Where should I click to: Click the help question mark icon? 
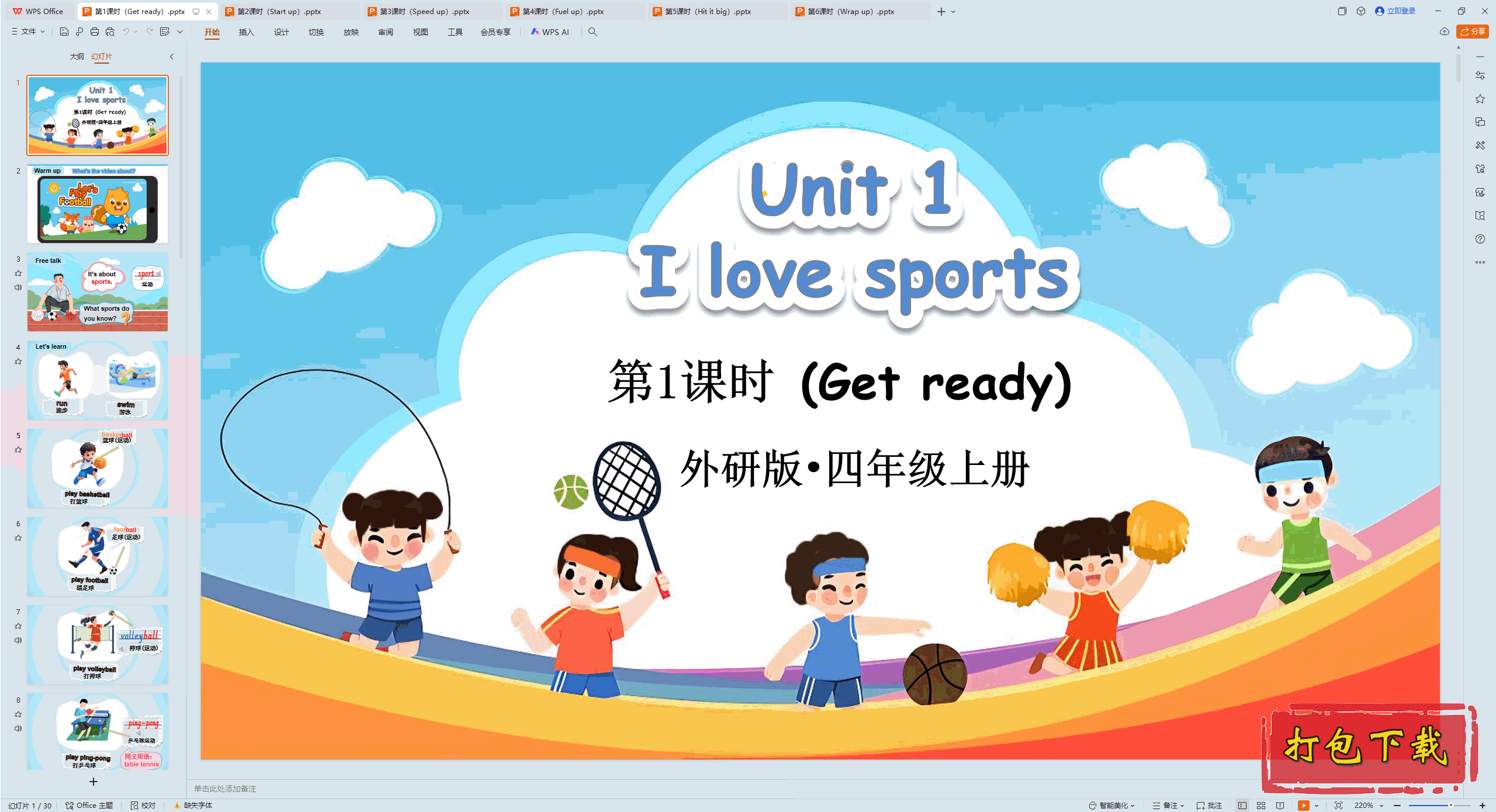pyautogui.click(x=1480, y=239)
